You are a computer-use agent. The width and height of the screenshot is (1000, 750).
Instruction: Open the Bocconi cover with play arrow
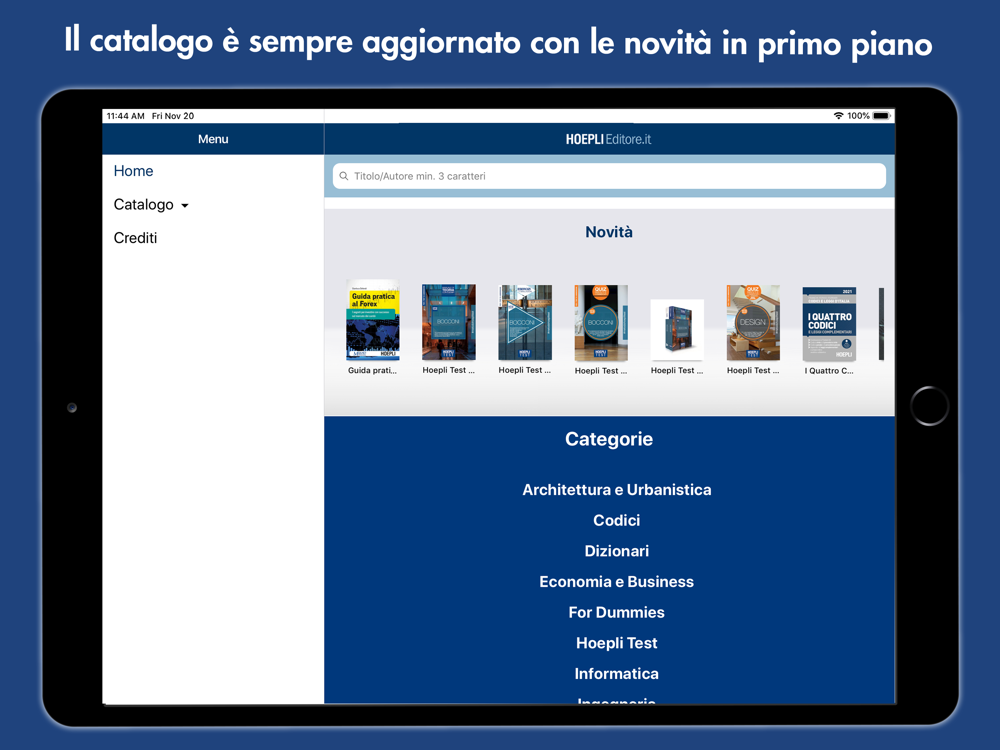[x=525, y=322]
